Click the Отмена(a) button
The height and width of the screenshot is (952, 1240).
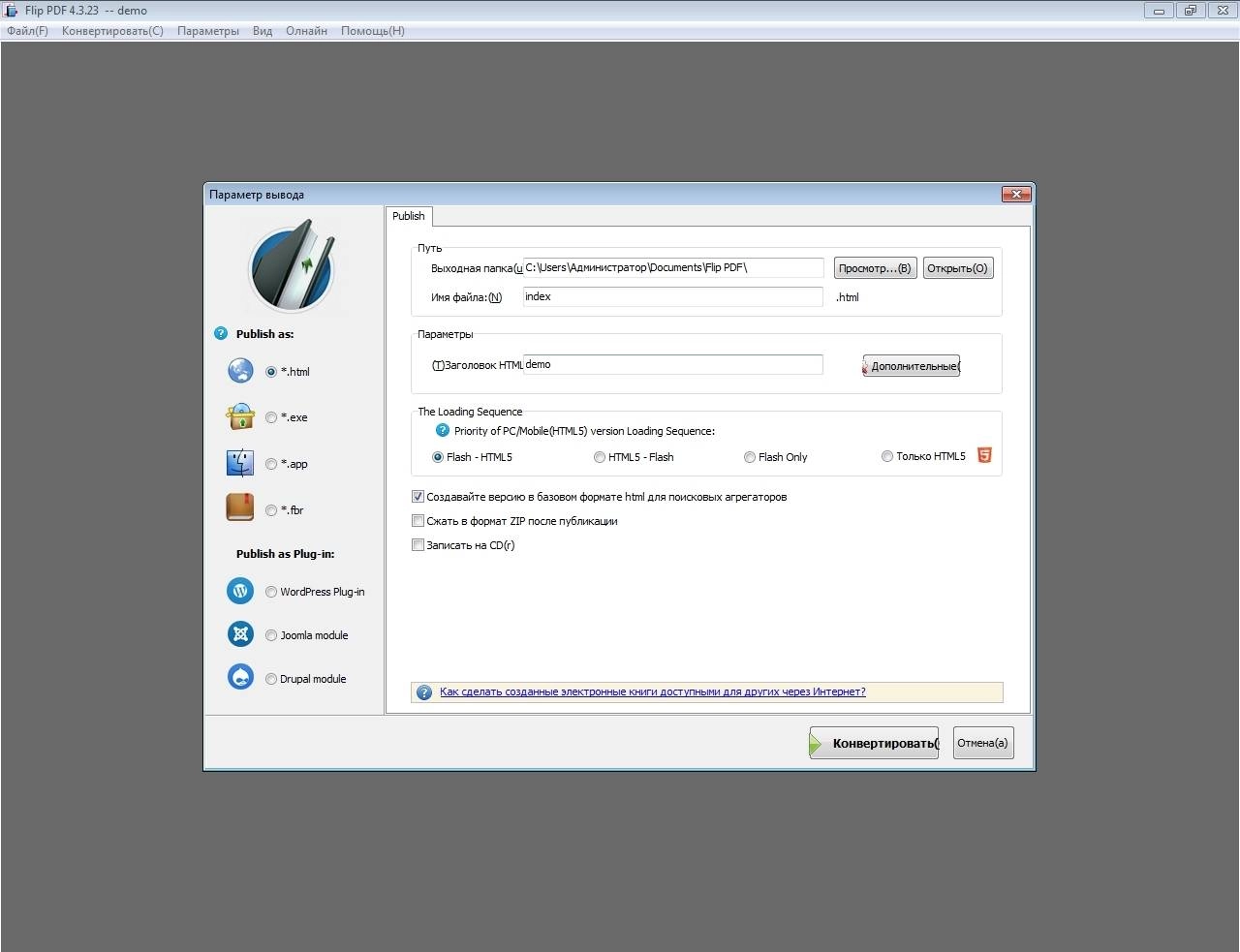pos(983,743)
